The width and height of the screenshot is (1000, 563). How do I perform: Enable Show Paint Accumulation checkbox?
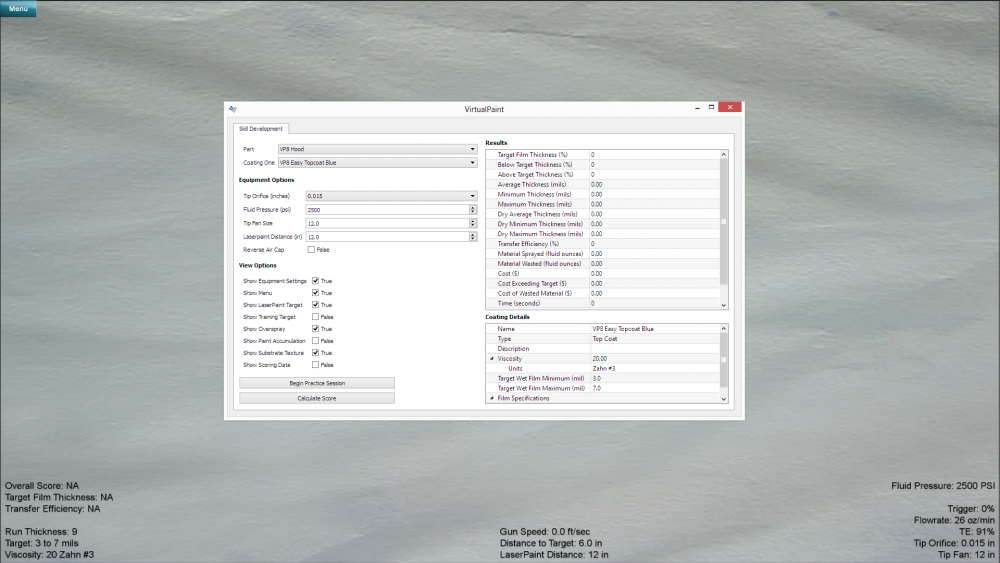[315, 341]
